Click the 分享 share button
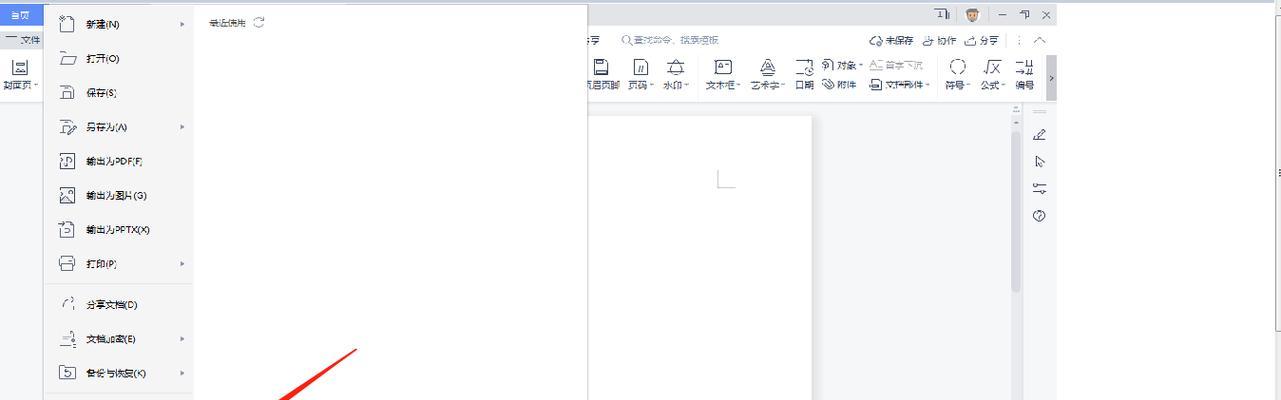The height and width of the screenshot is (400, 1281). click(982, 40)
